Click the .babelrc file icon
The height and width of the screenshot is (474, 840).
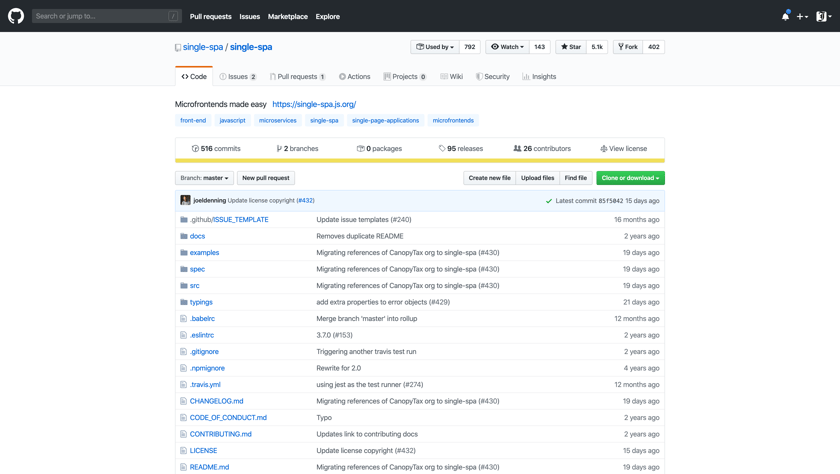[x=183, y=319]
